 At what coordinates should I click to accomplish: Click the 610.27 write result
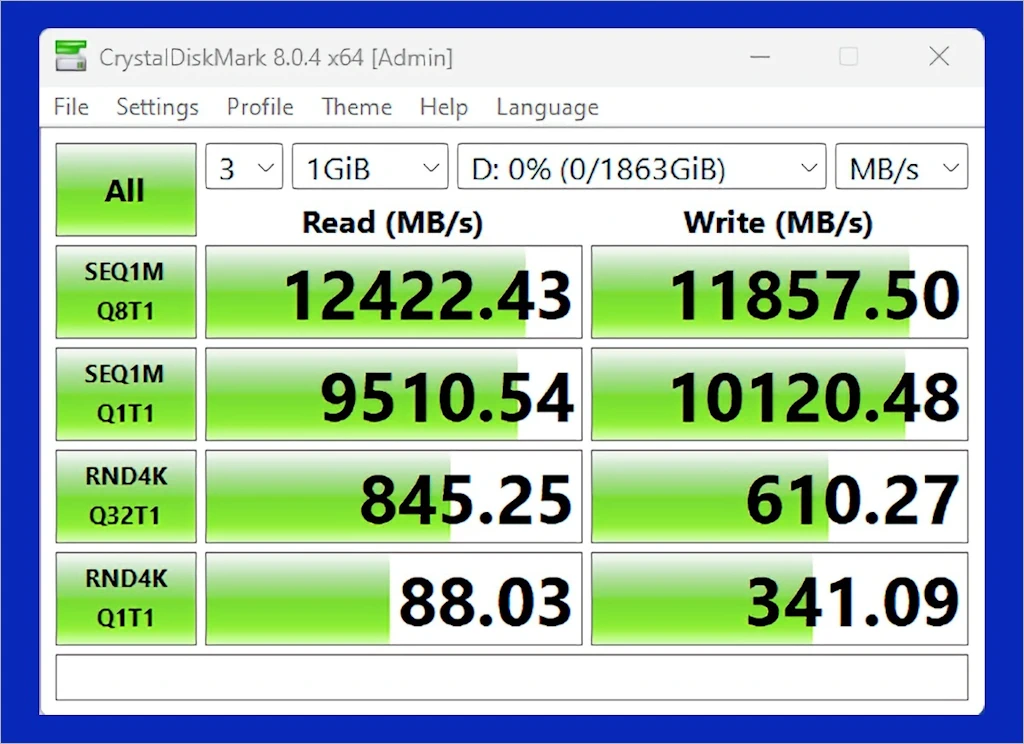pos(780,496)
